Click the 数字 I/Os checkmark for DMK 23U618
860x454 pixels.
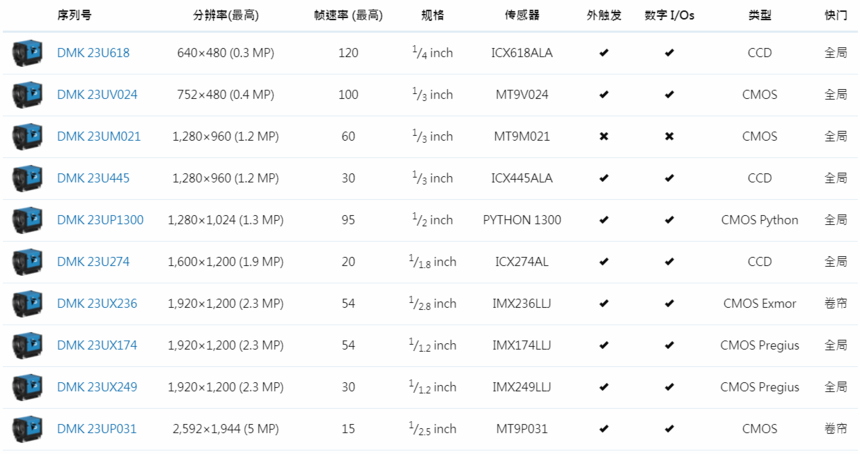(x=669, y=53)
